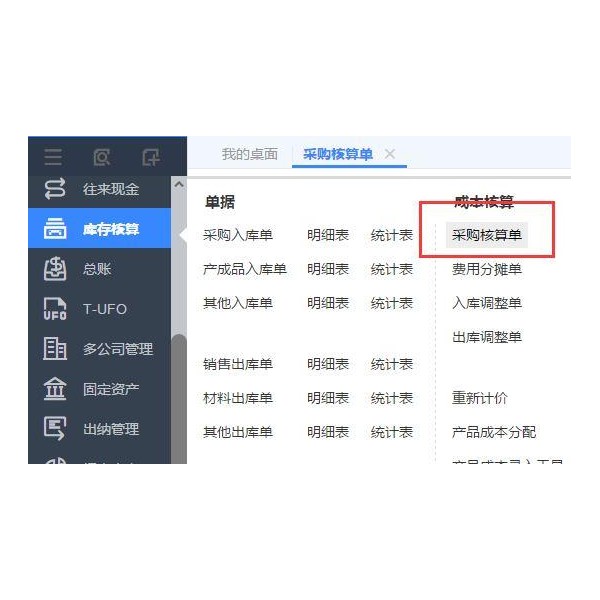Click the add-page plus icon in sidebar header
The image size is (600, 600).
[150, 157]
